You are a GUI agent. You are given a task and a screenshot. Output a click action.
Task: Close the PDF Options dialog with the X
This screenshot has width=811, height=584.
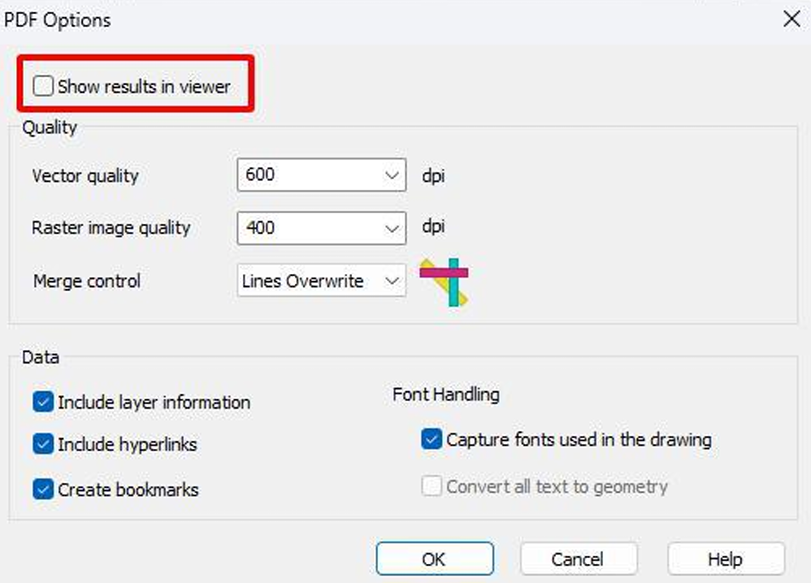(791, 20)
